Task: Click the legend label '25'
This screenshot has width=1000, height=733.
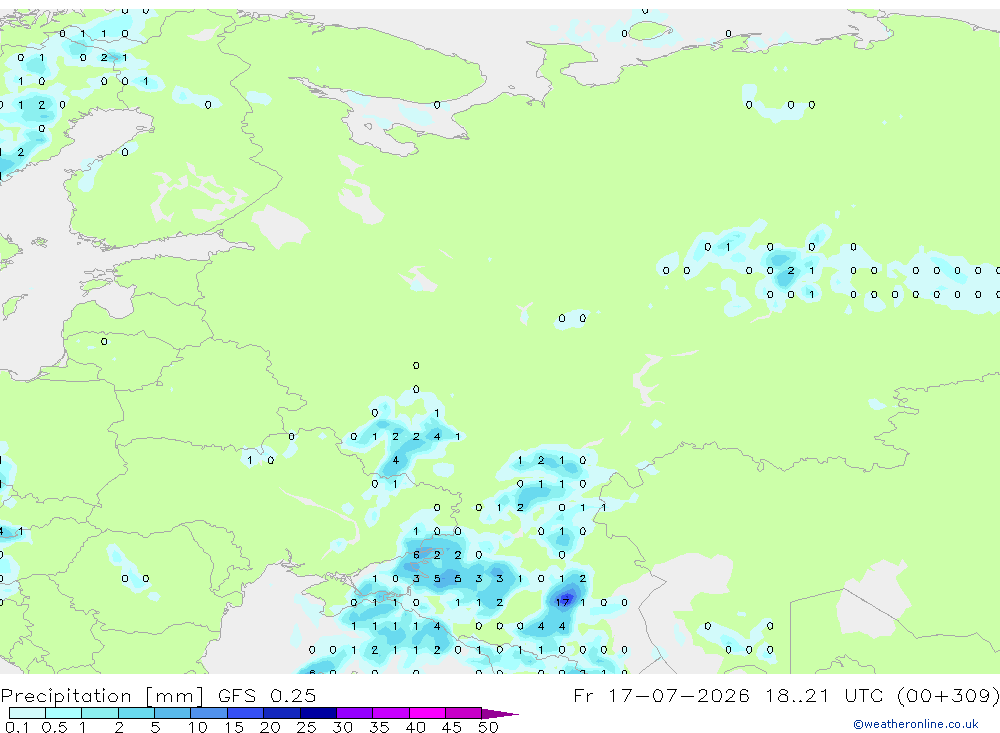Action: click(306, 727)
